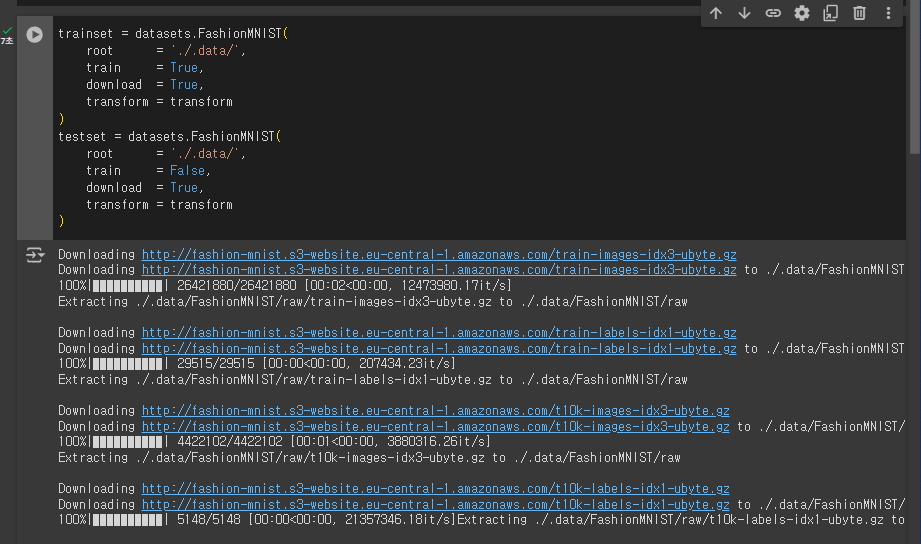Open second train-images-idx3-ubyte.gz link ending 'to ./.data'
Screen dimensions: 921x544
click(439, 270)
